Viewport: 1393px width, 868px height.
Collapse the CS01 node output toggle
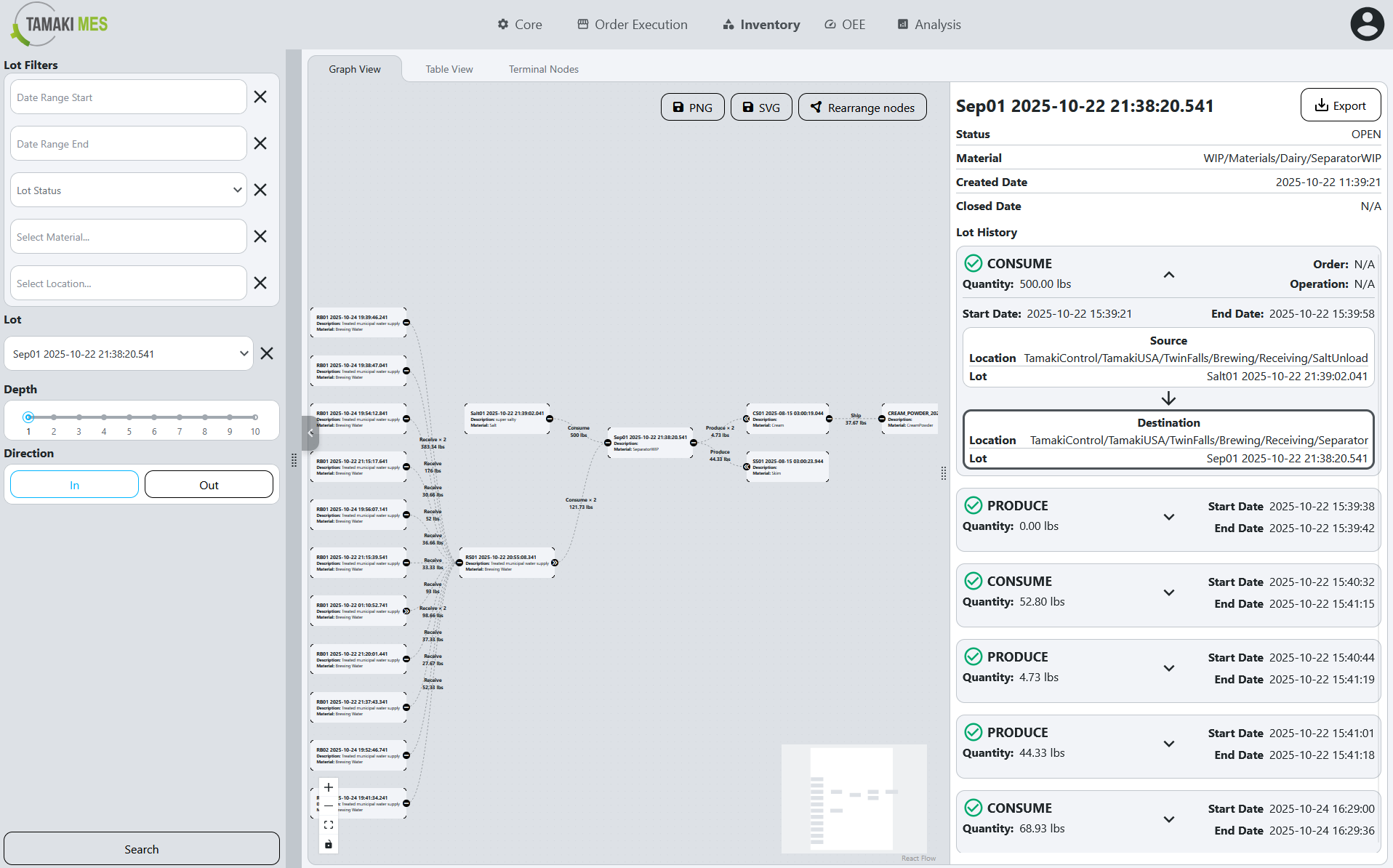829,419
